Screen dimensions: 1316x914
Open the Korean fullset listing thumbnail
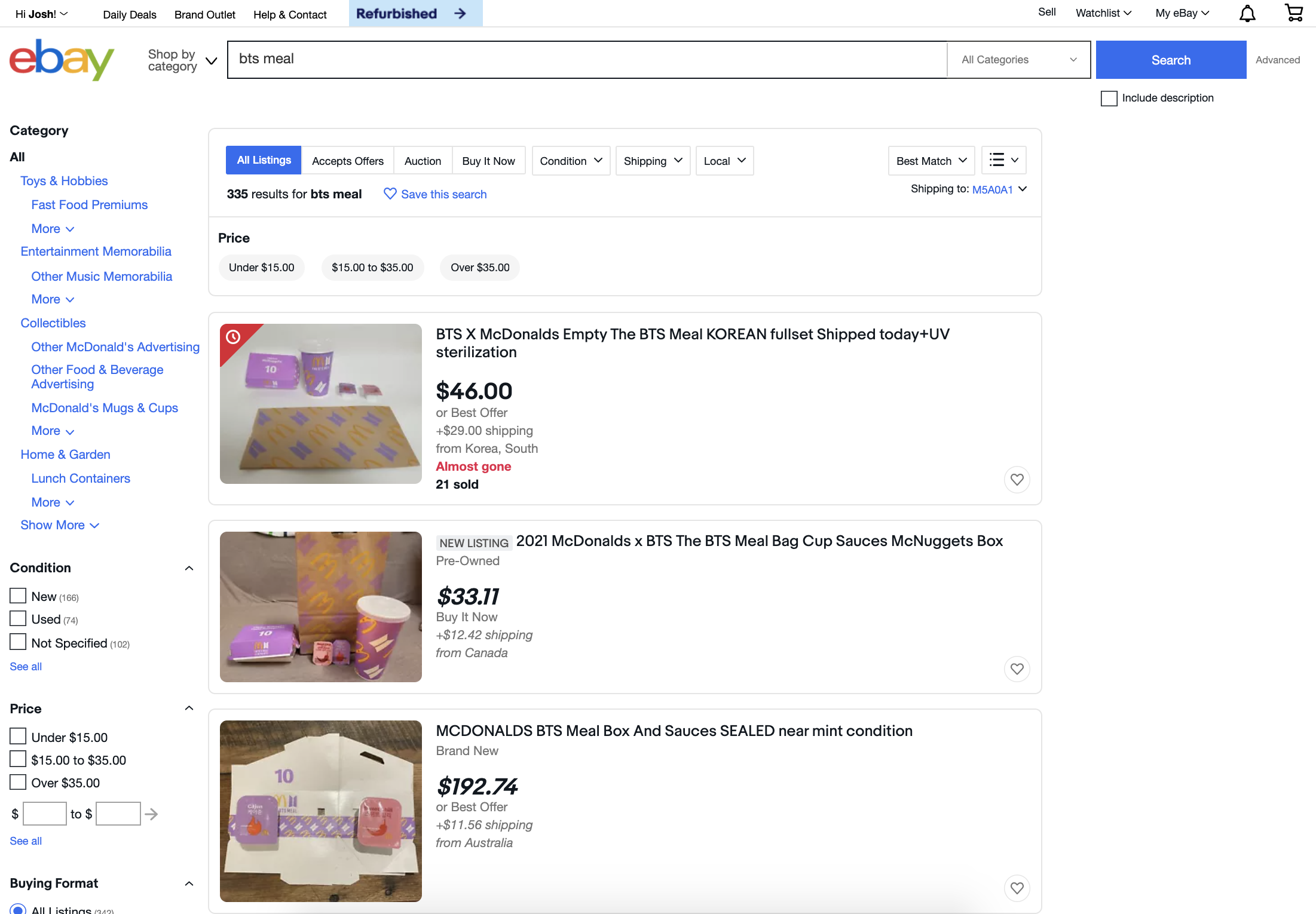[x=321, y=404]
